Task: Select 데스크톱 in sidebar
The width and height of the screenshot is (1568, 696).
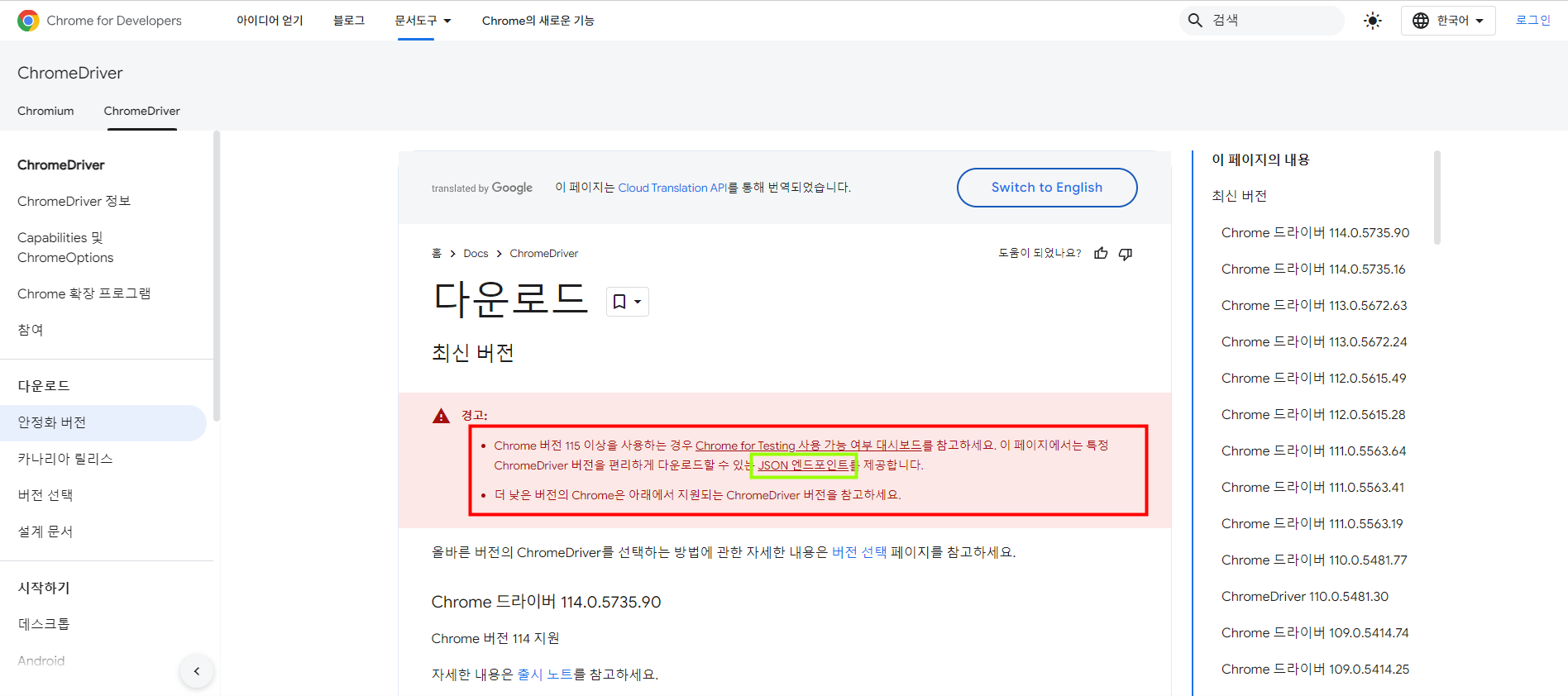Action: [44, 624]
